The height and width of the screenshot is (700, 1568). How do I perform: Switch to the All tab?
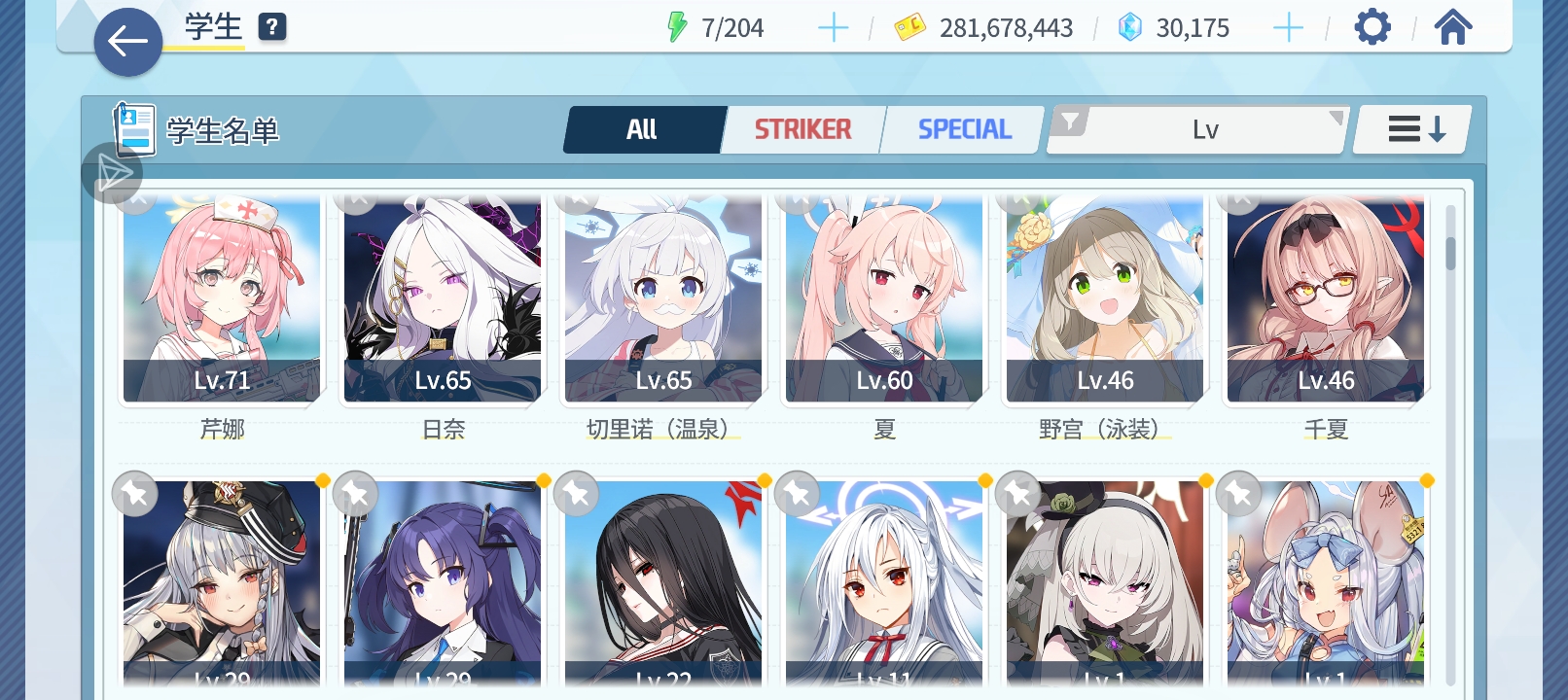[x=643, y=129]
